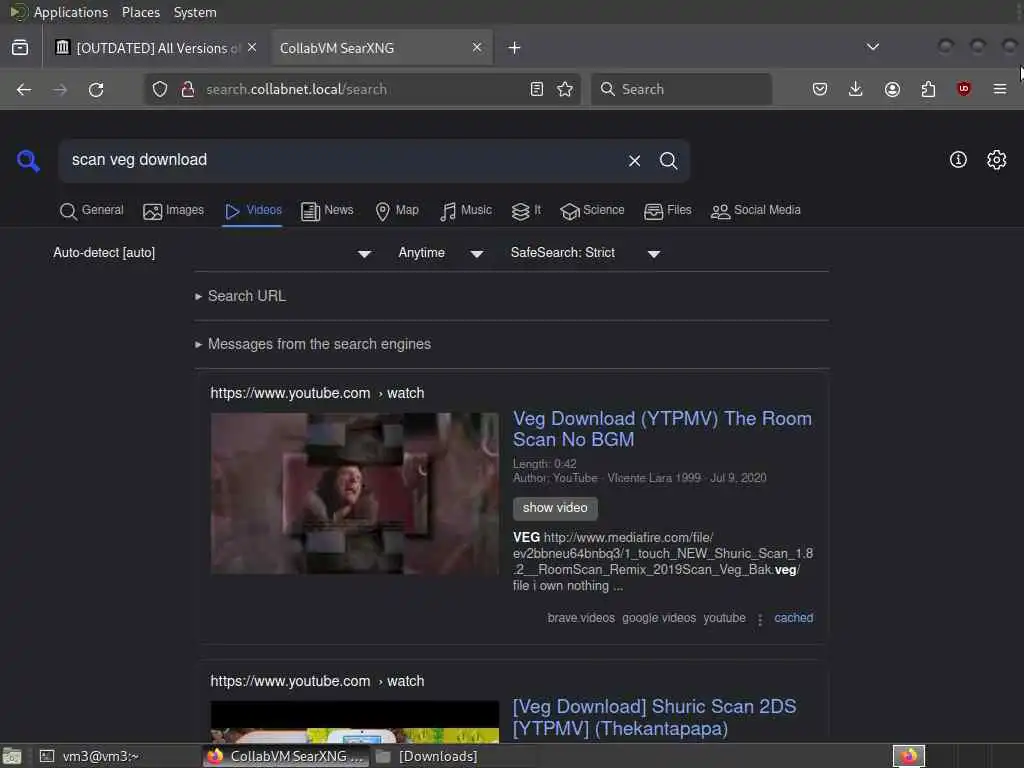1024x768 pixels.
Task: Open the Applications menu
Action: 71,12
